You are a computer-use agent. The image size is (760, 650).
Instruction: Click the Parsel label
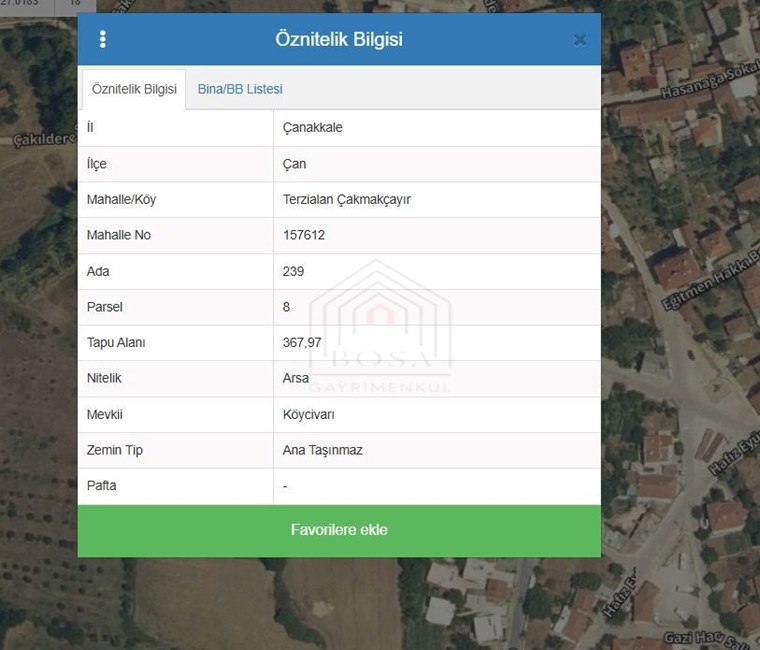click(105, 307)
